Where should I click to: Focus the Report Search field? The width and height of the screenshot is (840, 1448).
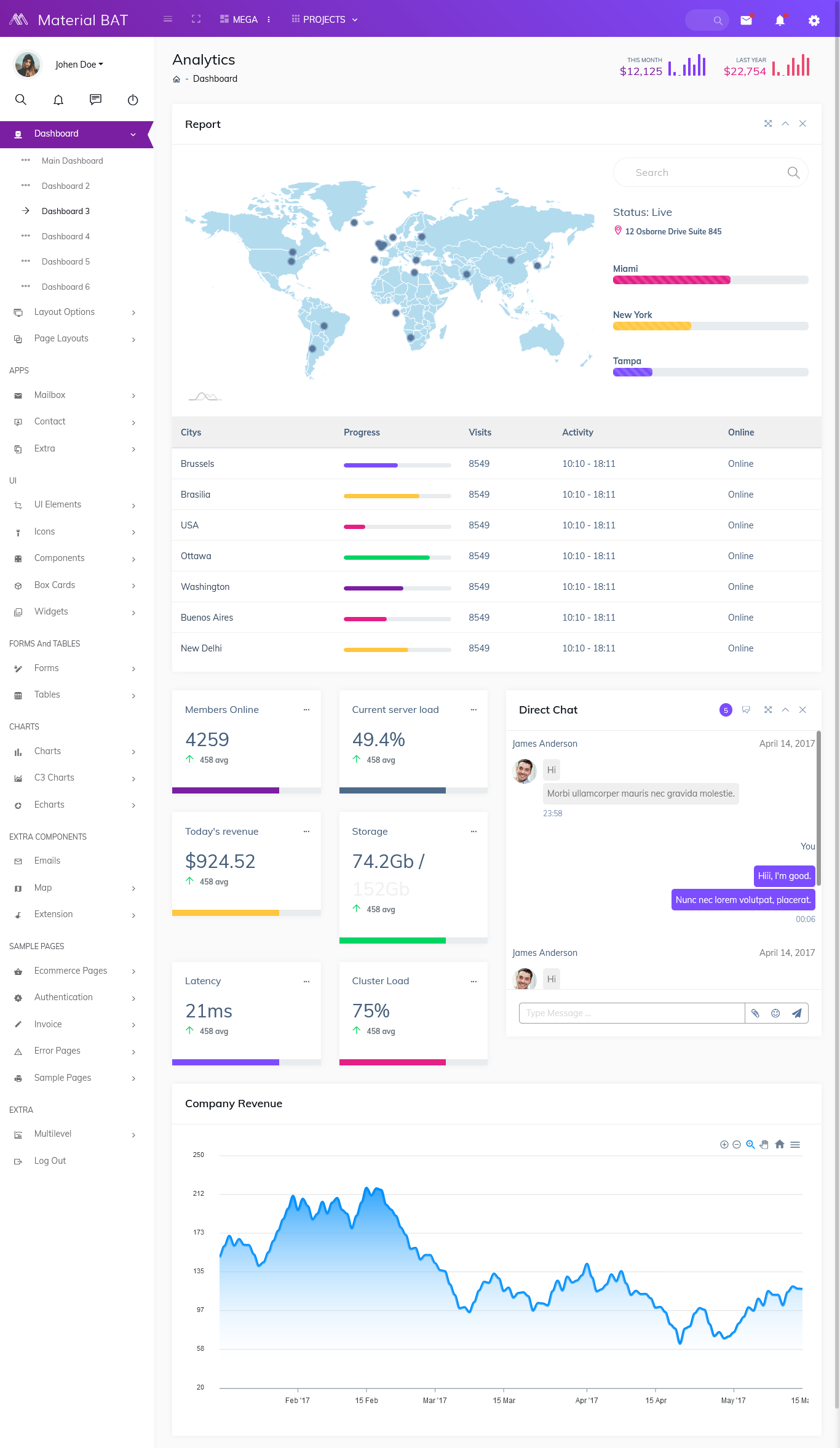coord(710,173)
